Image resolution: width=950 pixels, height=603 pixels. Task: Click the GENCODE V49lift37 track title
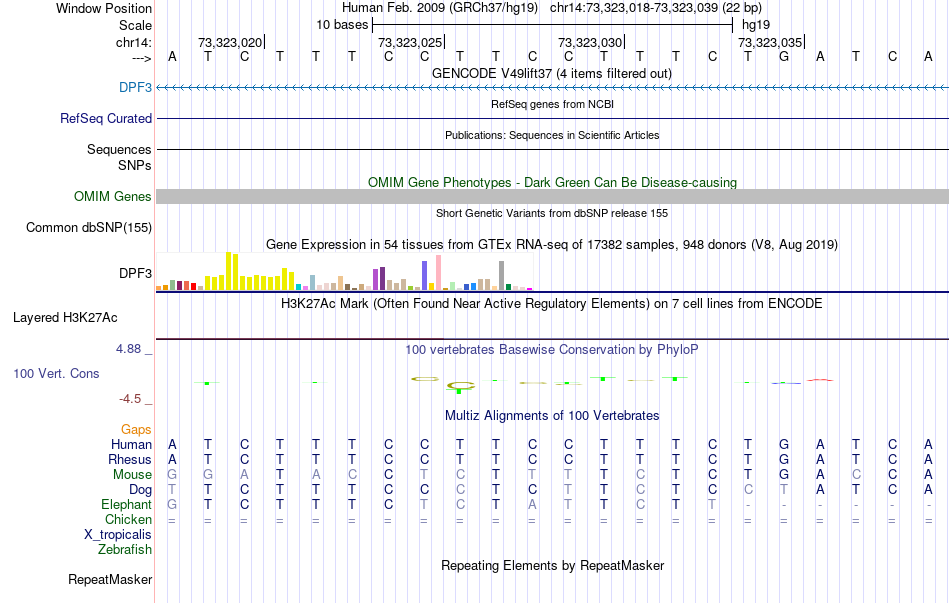[551, 73]
